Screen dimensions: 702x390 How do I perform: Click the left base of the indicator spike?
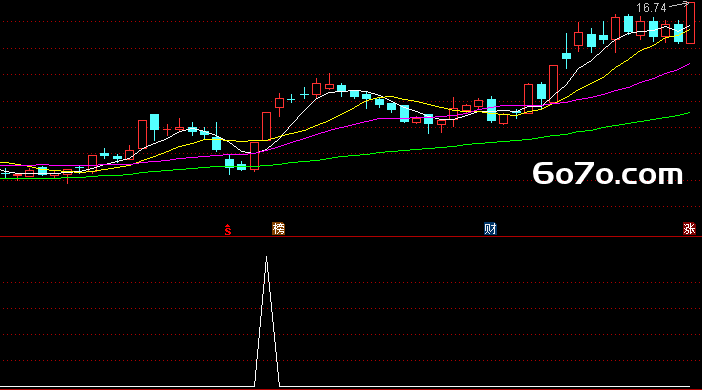pos(255,385)
